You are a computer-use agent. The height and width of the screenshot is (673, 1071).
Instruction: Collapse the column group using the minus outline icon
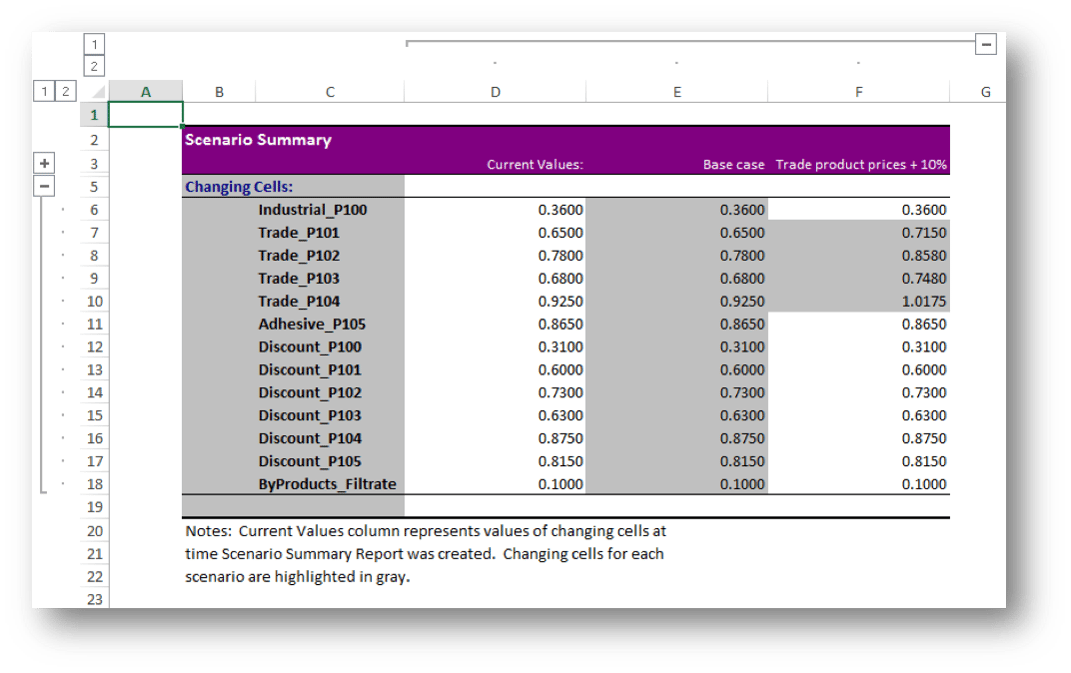985,44
